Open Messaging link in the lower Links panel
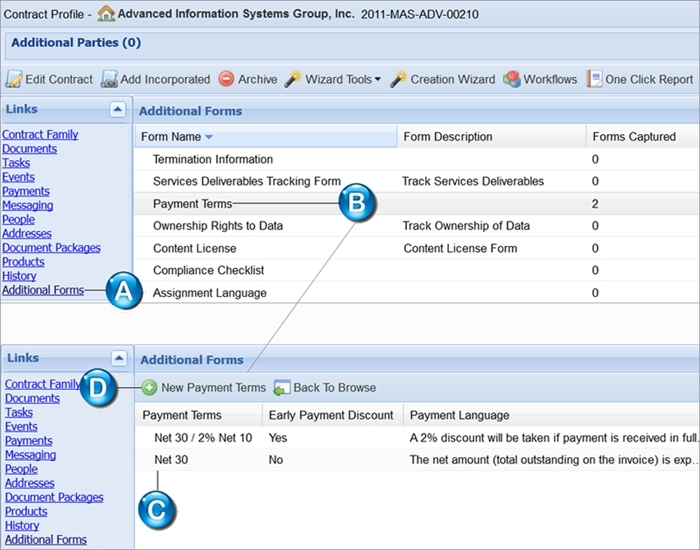This screenshot has height=550, width=700. [30, 455]
